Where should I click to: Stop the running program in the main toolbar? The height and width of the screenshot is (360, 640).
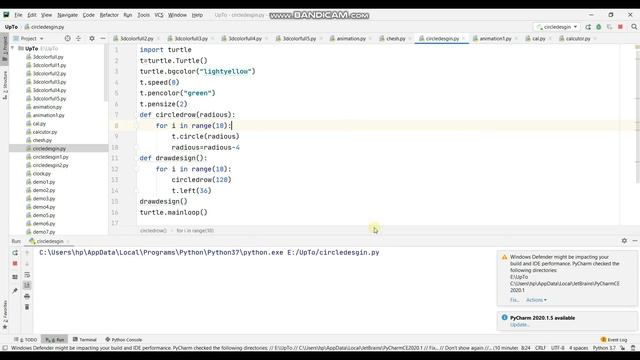[620, 27]
